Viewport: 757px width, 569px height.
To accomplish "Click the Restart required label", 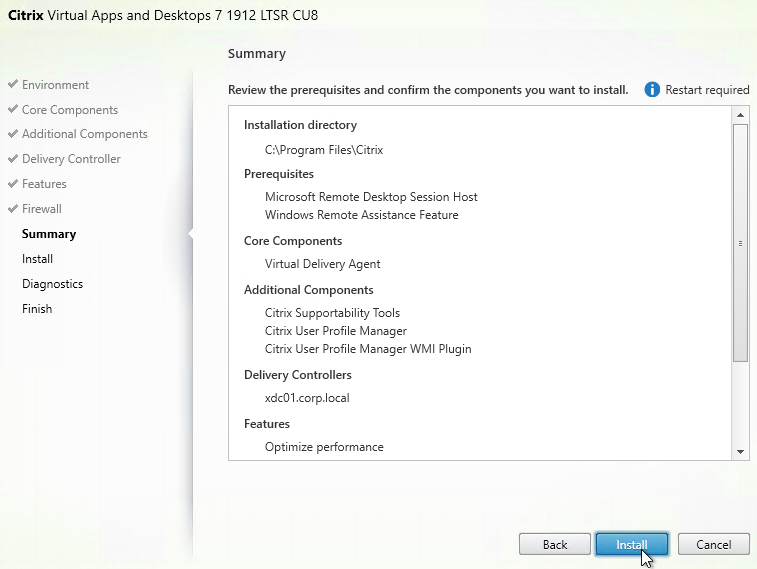I will [x=707, y=90].
